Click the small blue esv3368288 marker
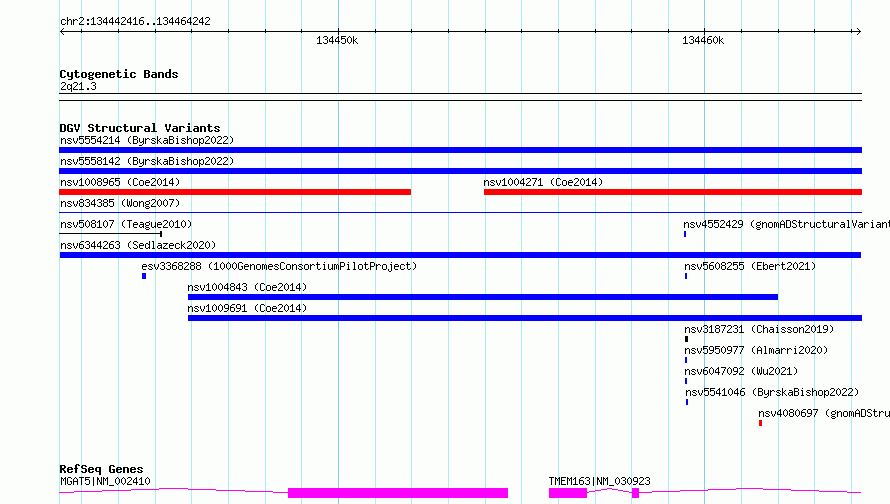This screenshot has width=890, height=504. click(144, 276)
